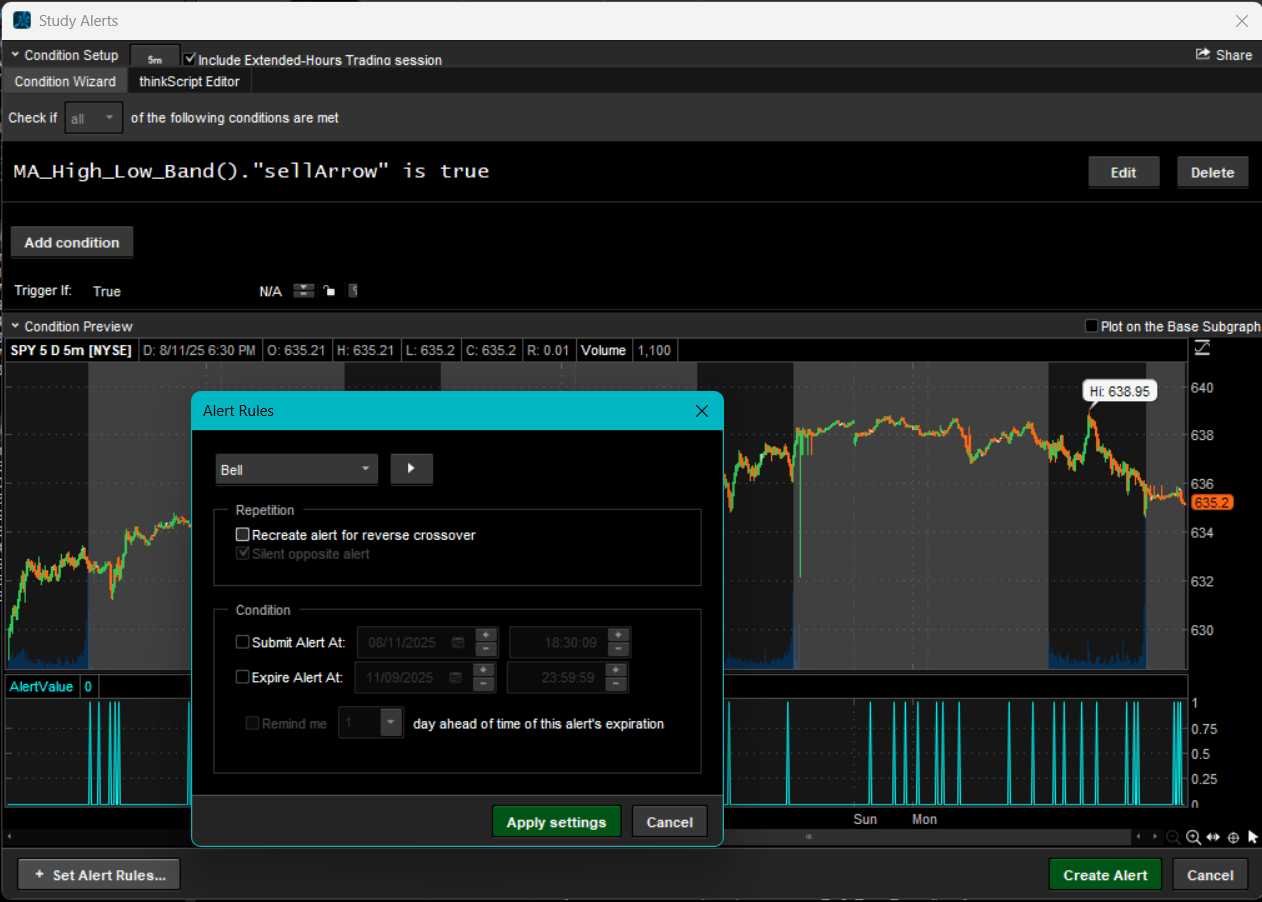Viewport: 1262px width, 902px height.
Task: Toggle the Silent opposite alert checkbox
Action: [242, 553]
